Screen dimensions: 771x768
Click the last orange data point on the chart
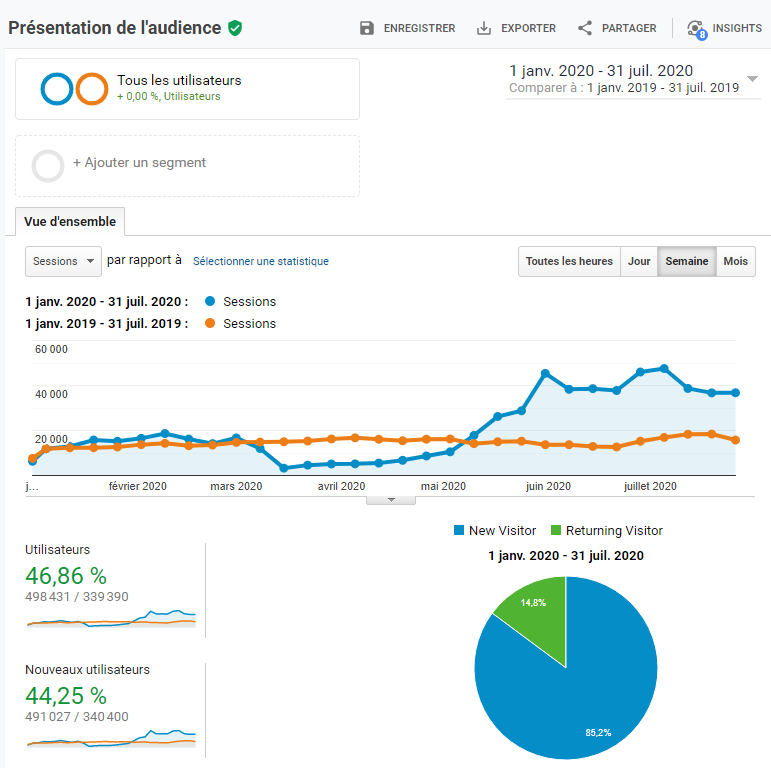(x=736, y=440)
